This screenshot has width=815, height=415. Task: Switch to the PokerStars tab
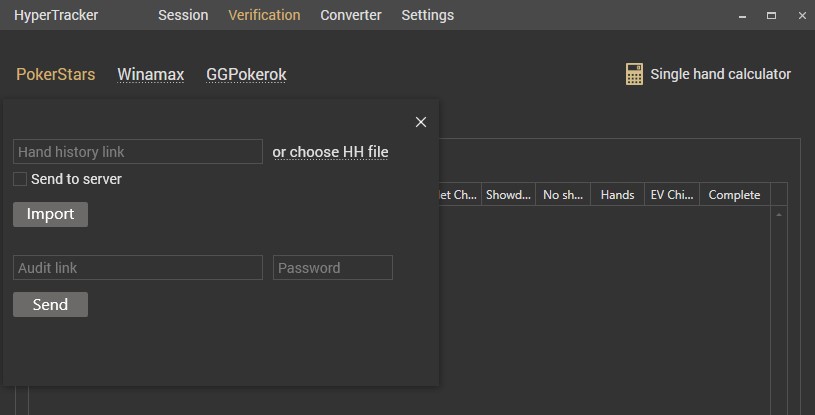pos(56,74)
